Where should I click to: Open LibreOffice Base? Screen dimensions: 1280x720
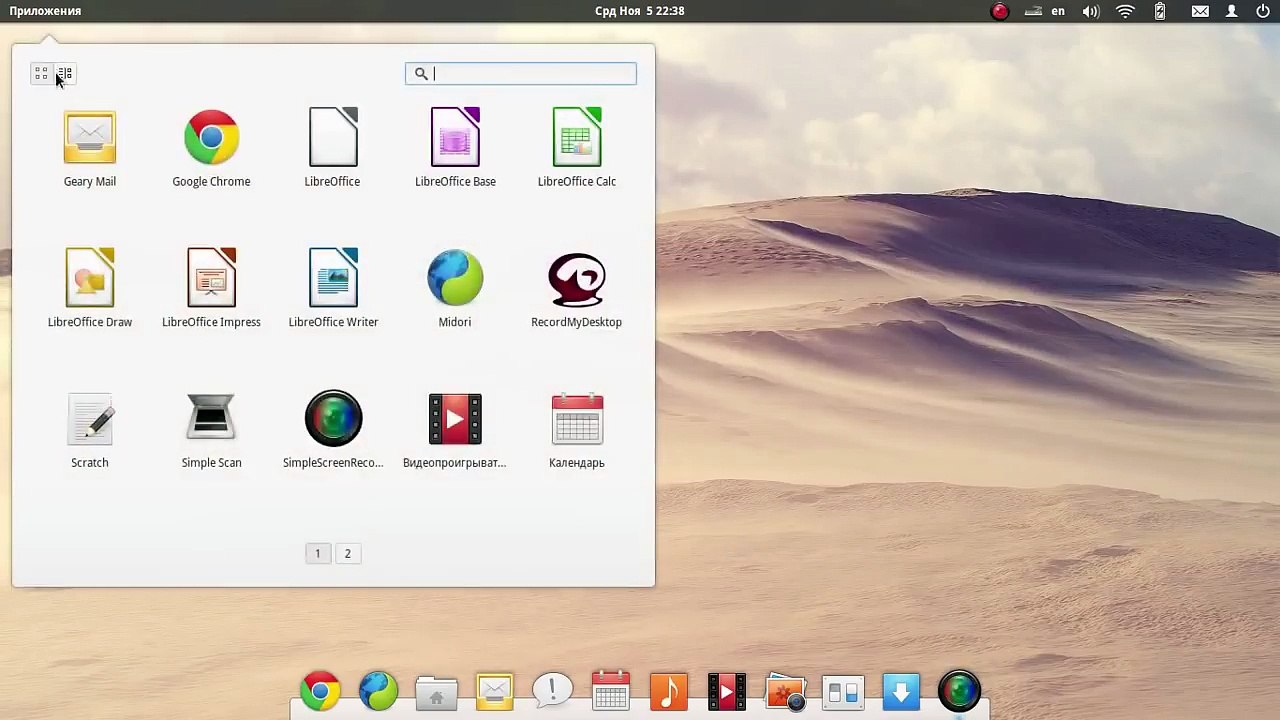click(455, 148)
